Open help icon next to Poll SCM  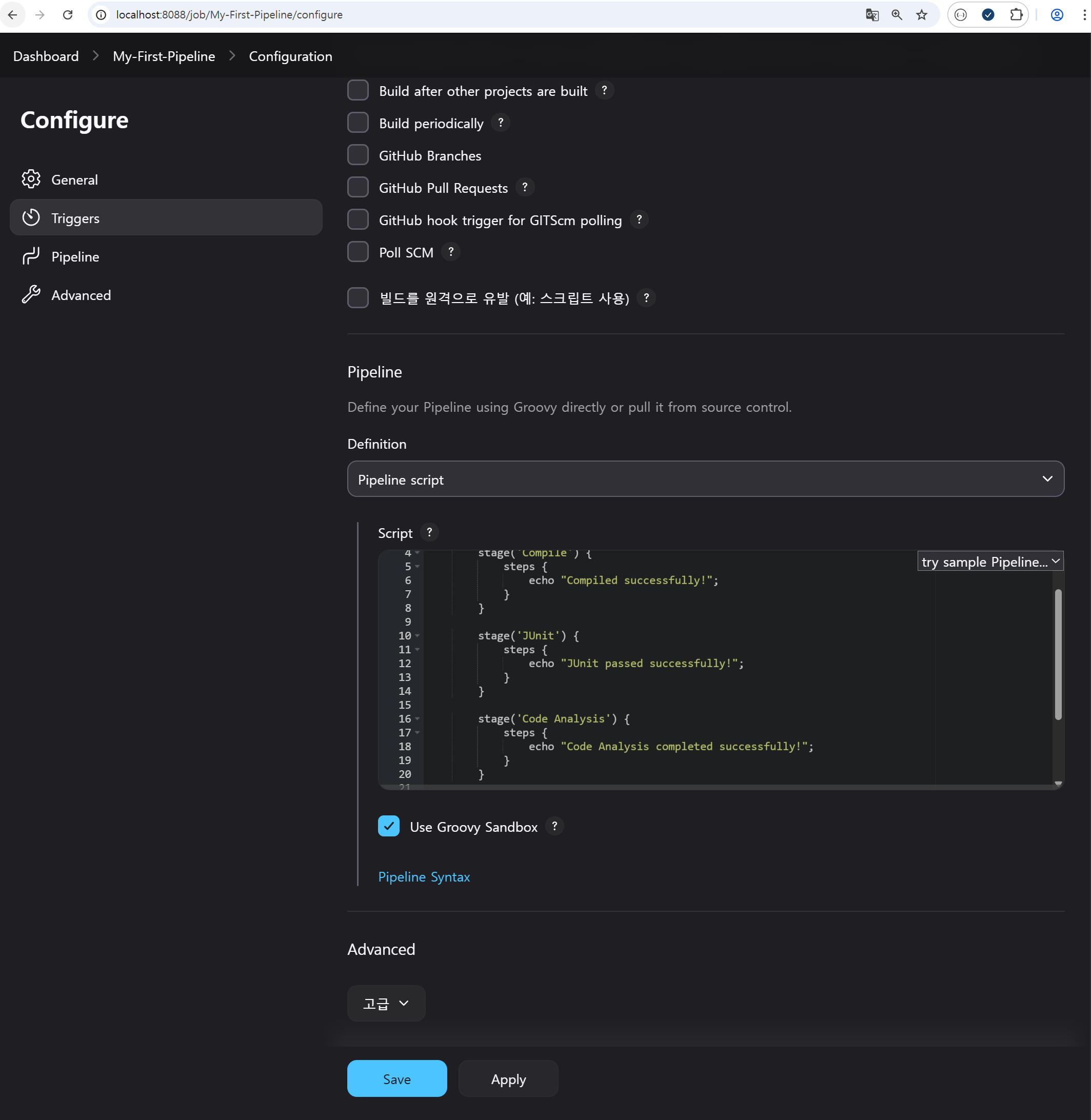451,252
